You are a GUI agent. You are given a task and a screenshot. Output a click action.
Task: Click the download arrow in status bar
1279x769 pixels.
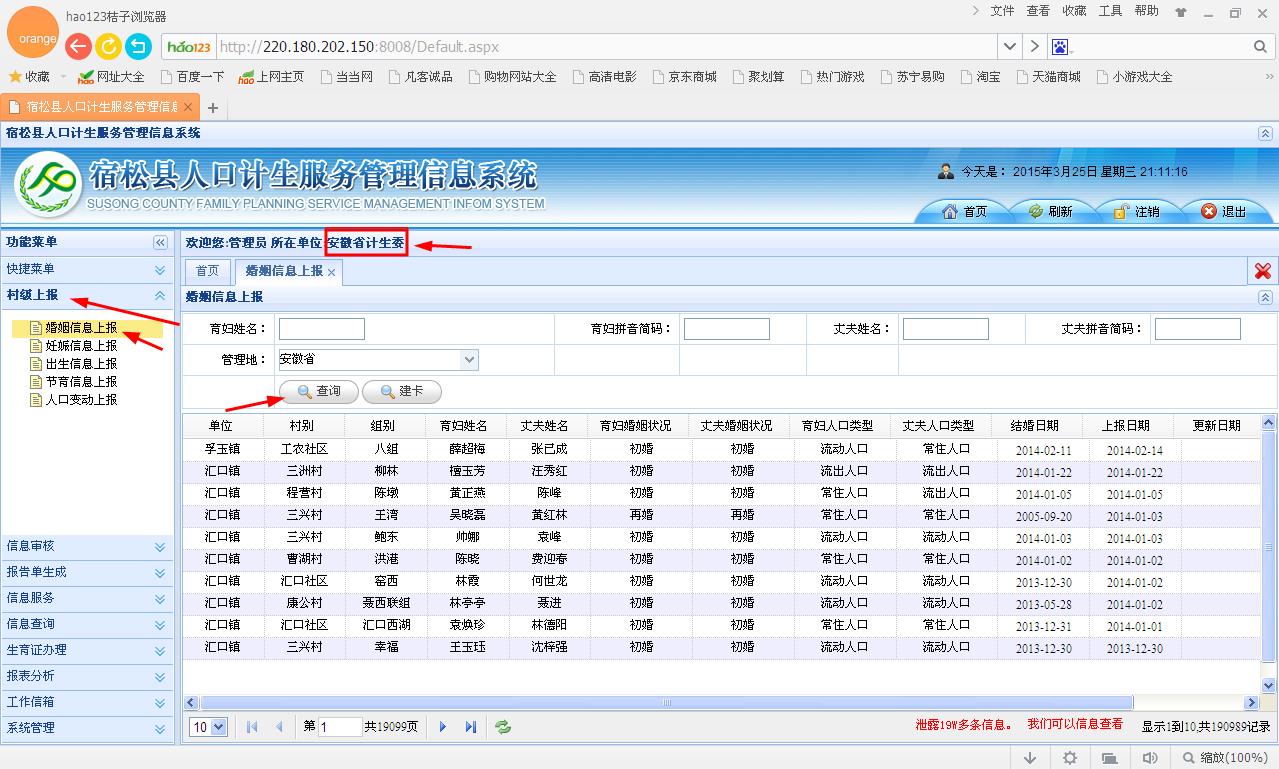[x=1030, y=758]
